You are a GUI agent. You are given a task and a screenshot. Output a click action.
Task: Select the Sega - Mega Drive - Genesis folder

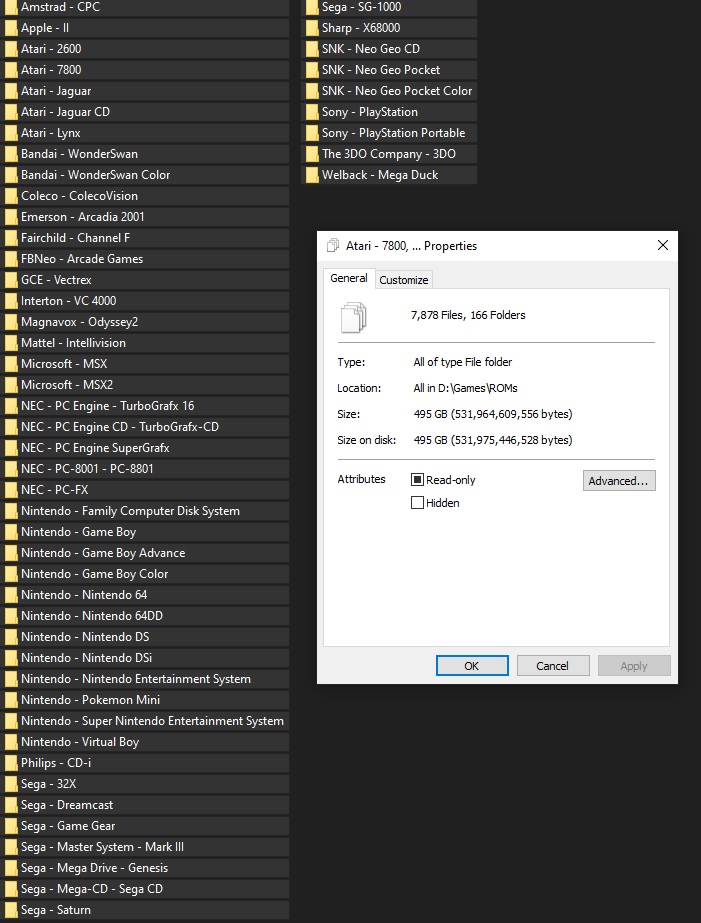[x=145, y=868]
